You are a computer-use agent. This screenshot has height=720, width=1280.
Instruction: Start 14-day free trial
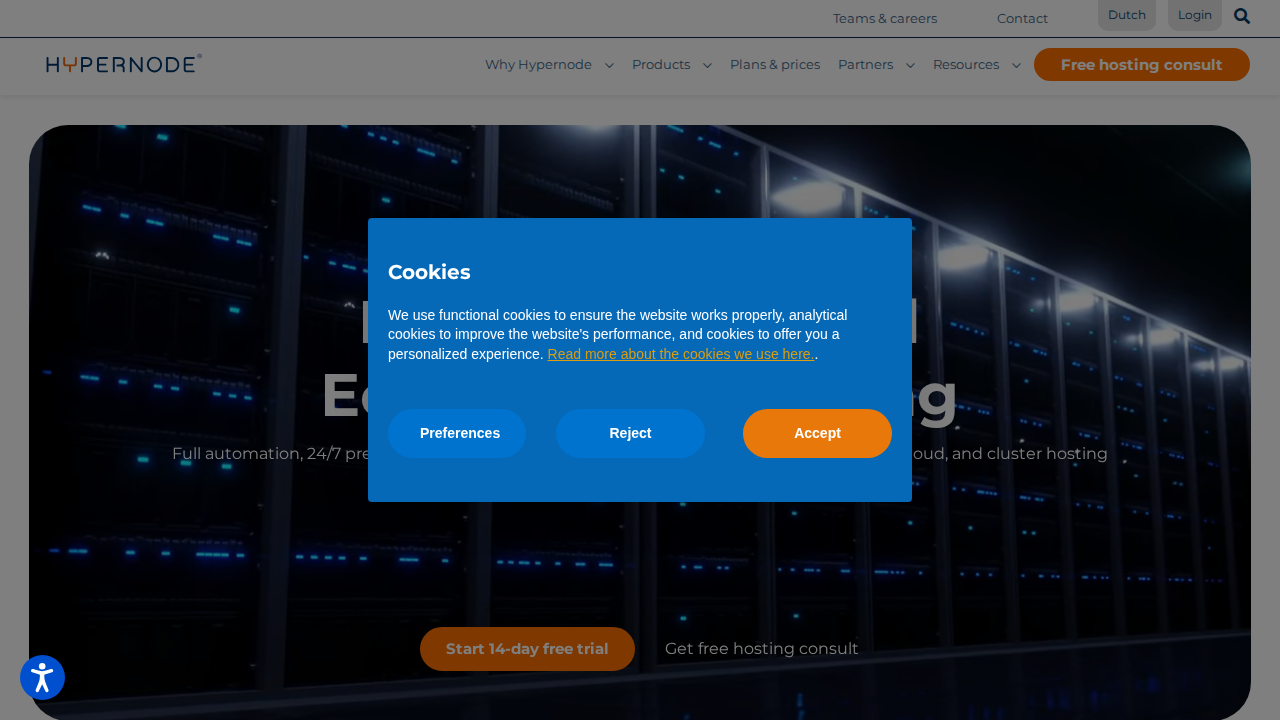[527, 649]
